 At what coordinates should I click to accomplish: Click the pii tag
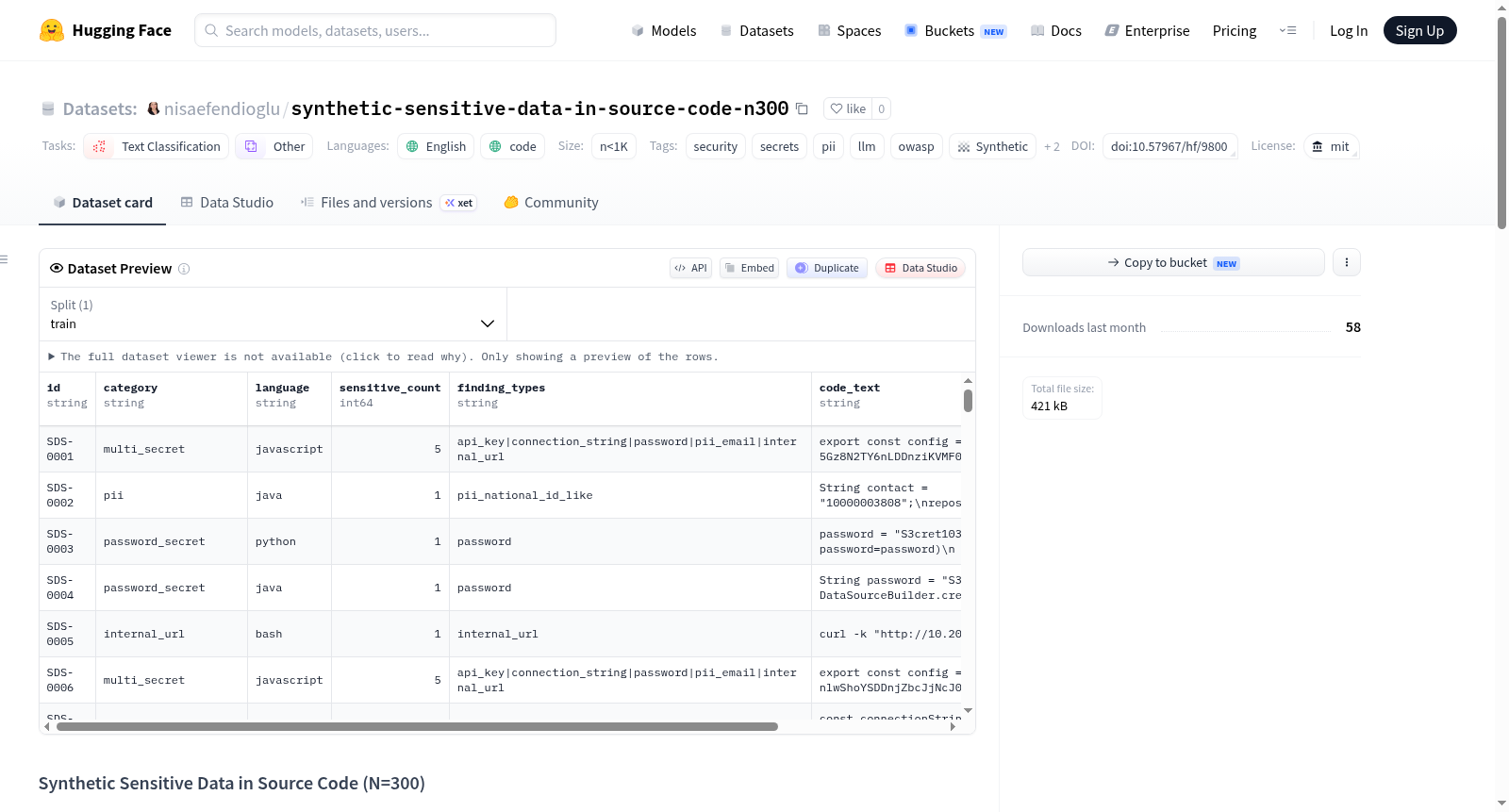(x=828, y=146)
